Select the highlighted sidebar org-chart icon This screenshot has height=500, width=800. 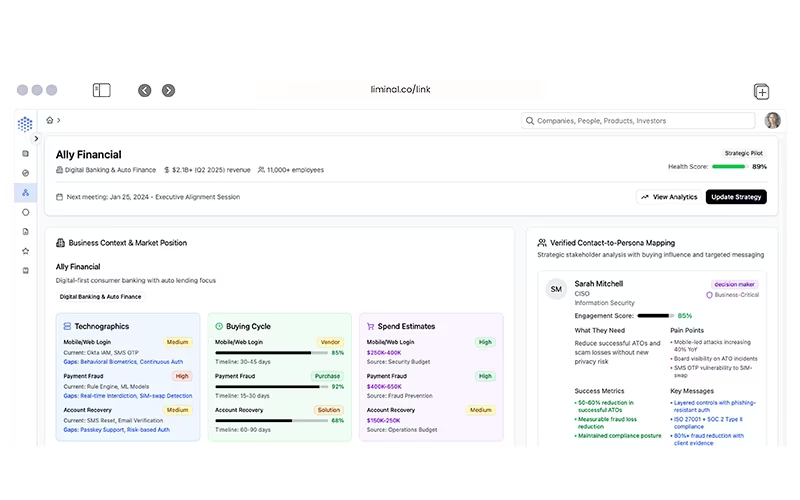point(26,193)
